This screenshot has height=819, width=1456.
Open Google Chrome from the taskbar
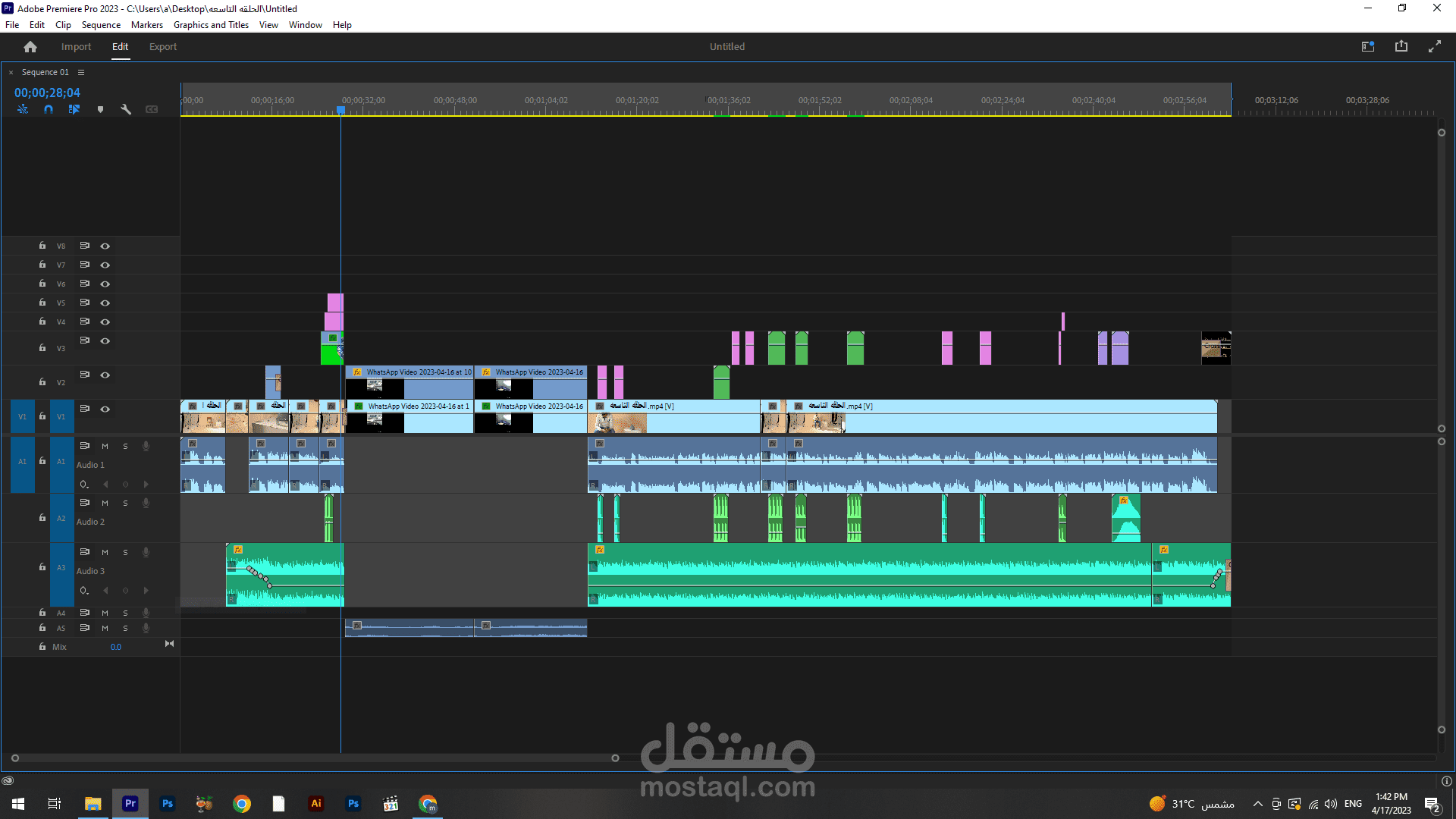click(x=242, y=804)
